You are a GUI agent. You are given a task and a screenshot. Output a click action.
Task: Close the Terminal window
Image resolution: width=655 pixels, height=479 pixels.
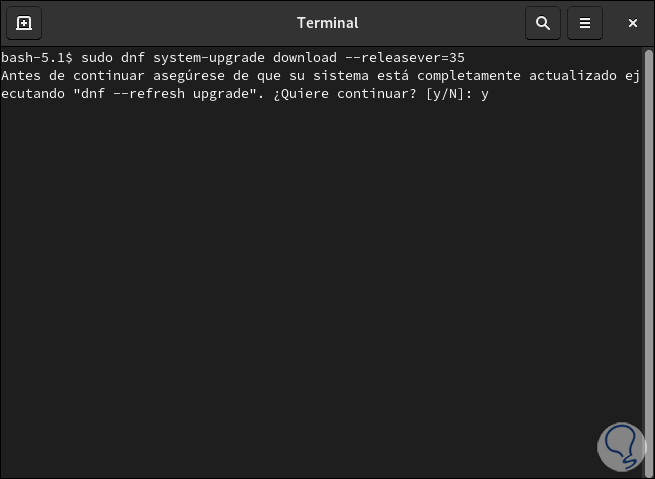click(633, 23)
